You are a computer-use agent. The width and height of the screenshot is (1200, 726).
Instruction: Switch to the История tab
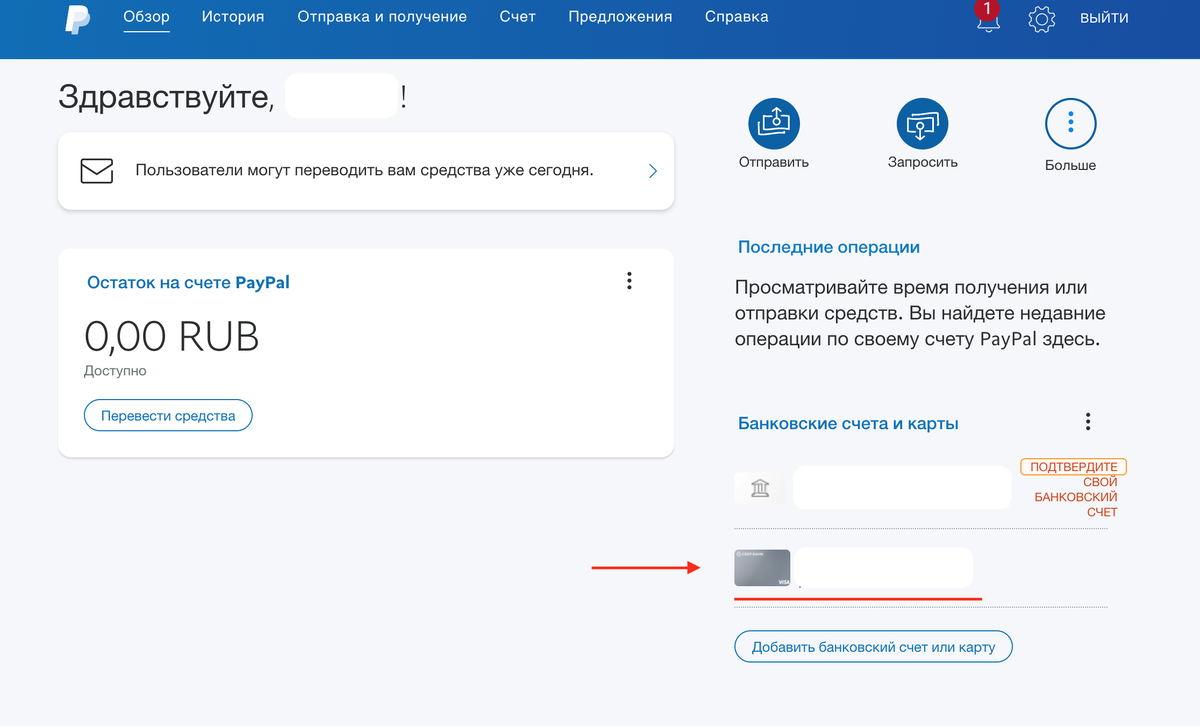(x=232, y=16)
